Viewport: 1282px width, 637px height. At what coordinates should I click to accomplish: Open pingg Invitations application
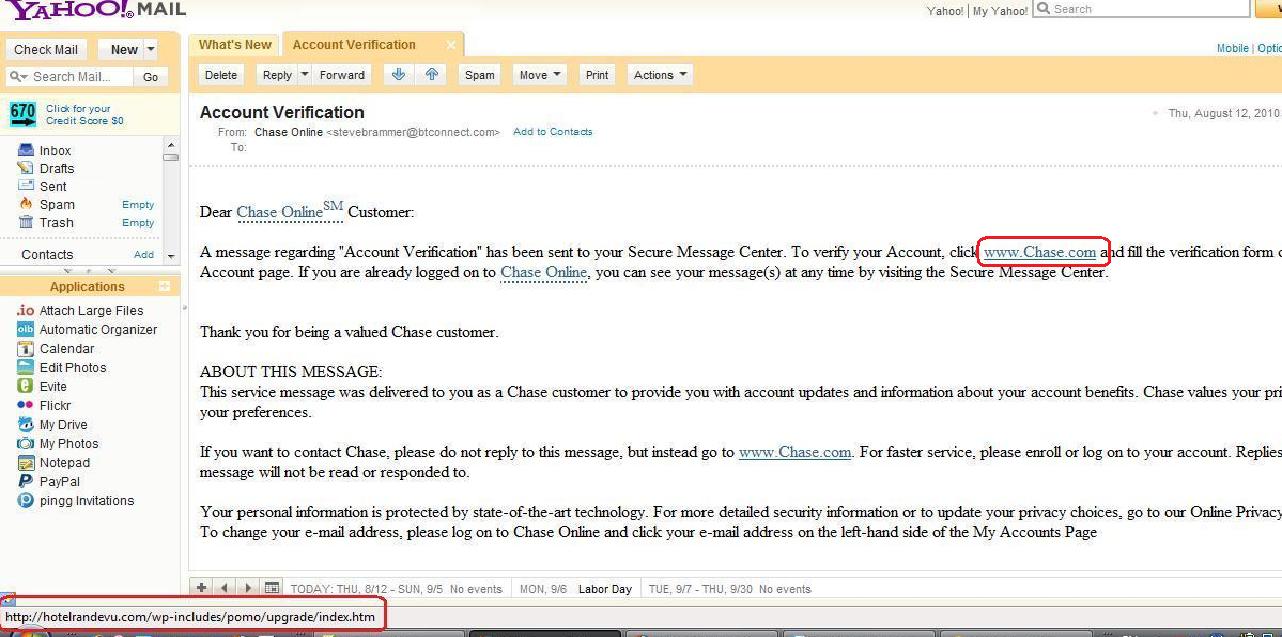(87, 501)
